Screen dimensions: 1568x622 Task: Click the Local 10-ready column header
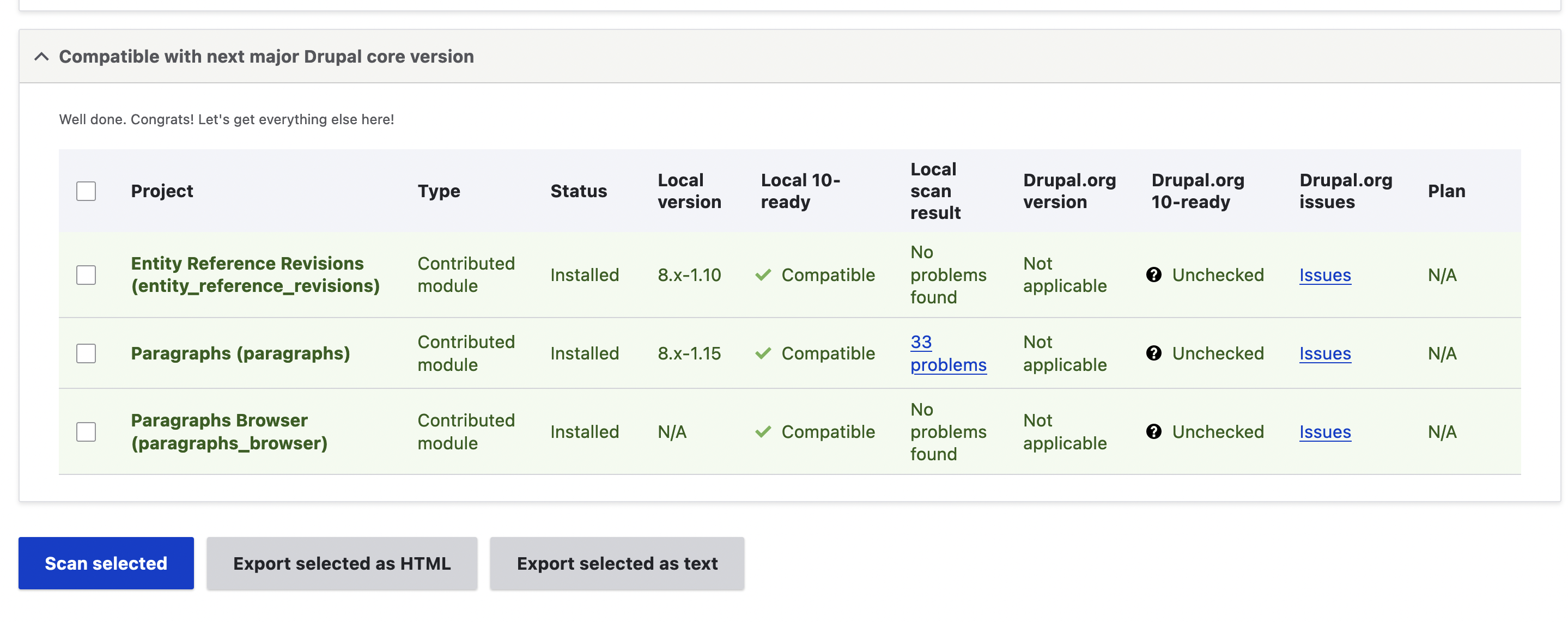[800, 191]
